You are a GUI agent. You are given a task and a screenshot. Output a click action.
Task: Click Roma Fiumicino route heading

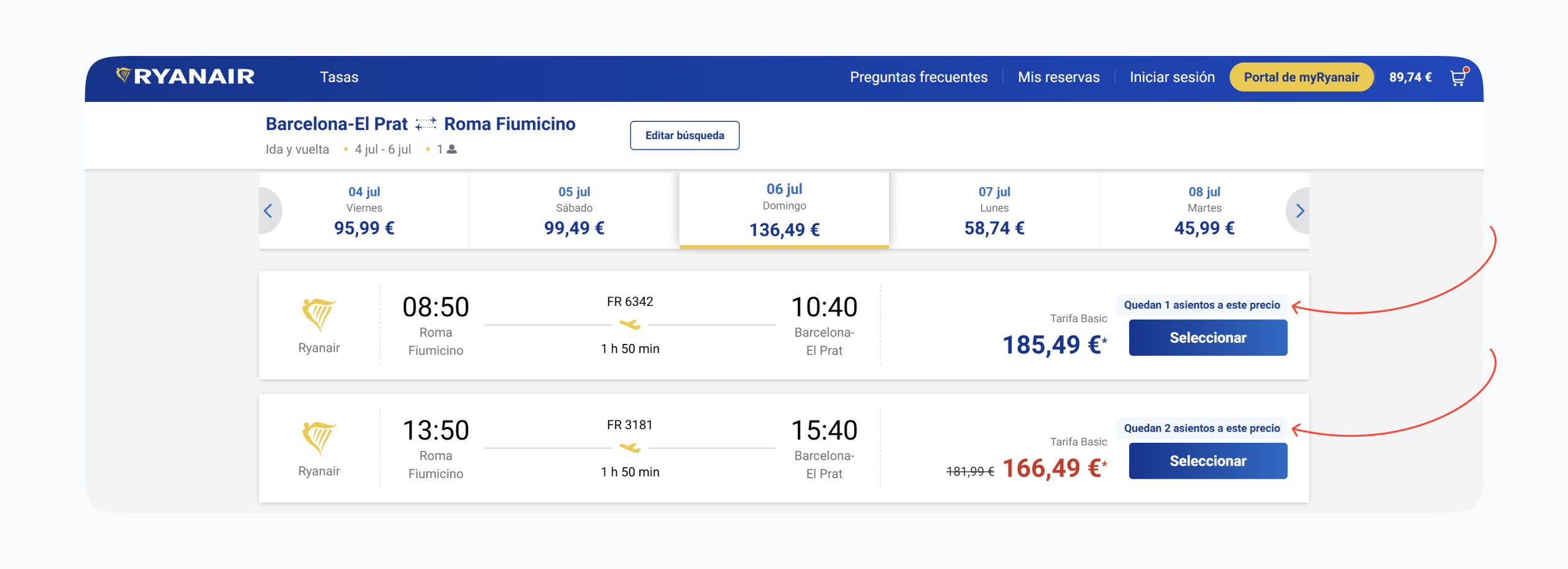click(x=510, y=124)
